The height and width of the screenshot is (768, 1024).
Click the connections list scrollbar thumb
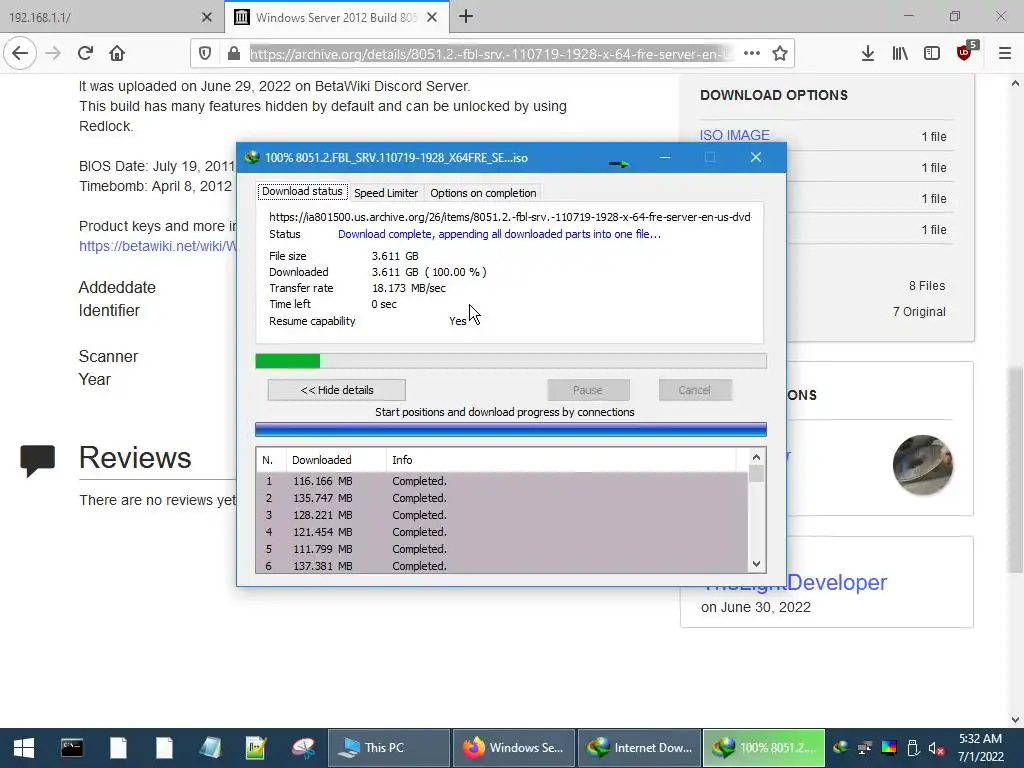[x=756, y=473]
